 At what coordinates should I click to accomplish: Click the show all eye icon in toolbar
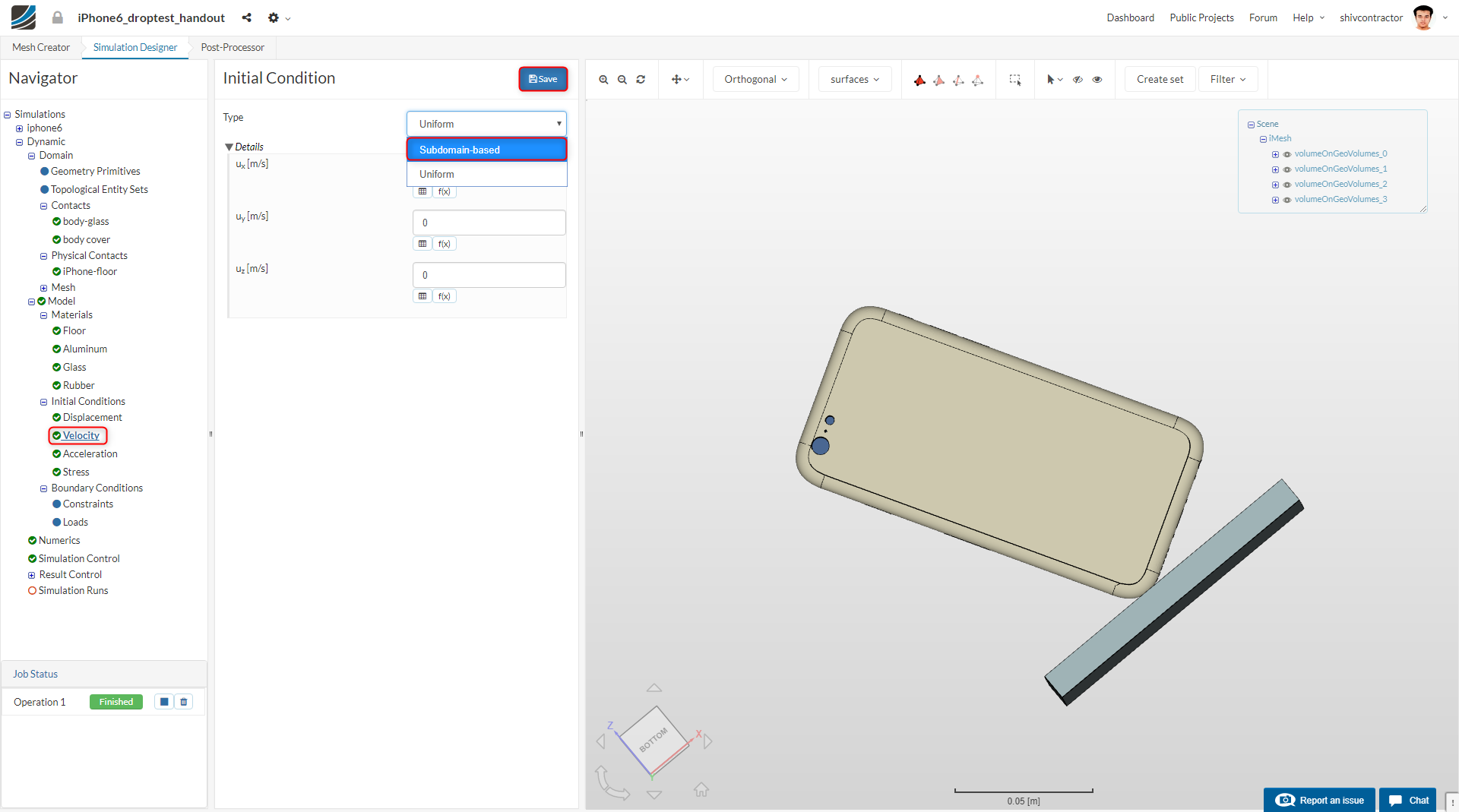pyautogui.click(x=1097, y=80)
